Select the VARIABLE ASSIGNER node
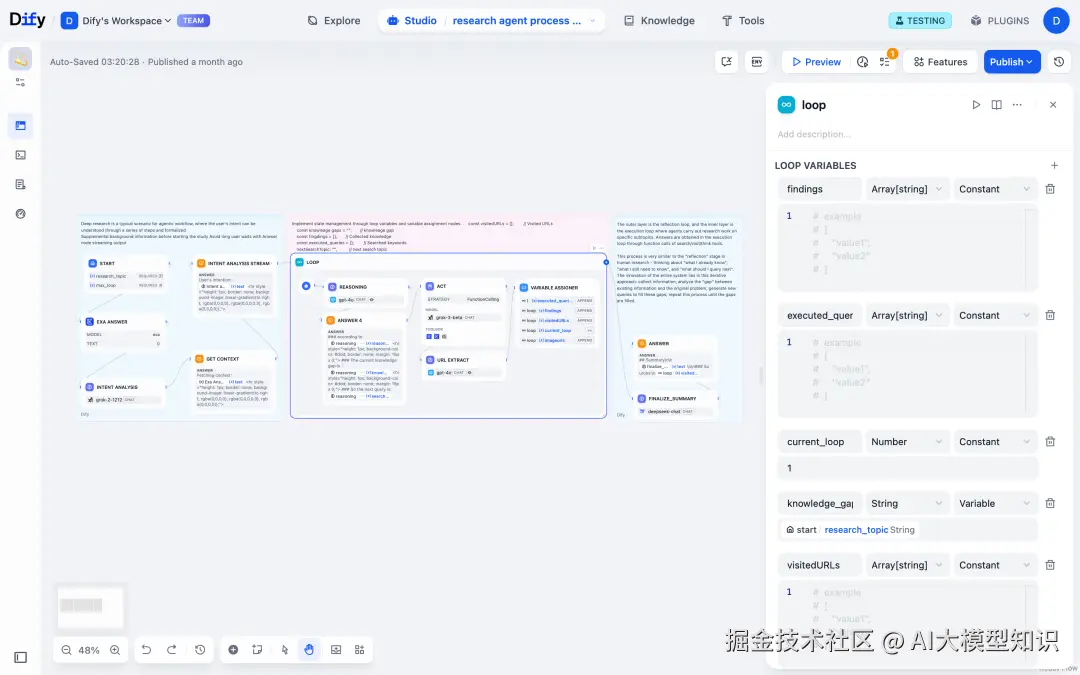This screenshot has width=1080, height=675. pyautogui.click(x=557, y=314)
